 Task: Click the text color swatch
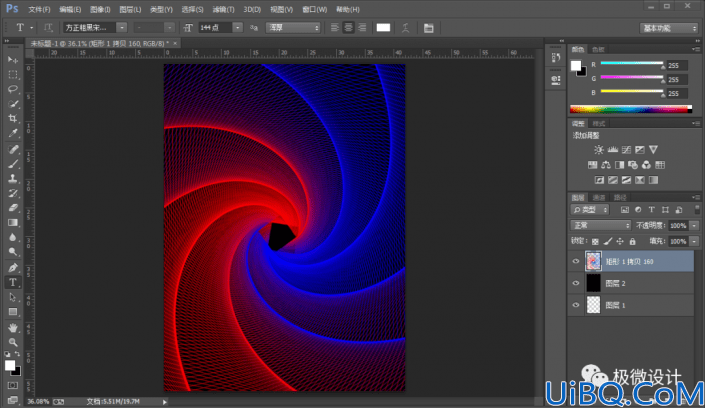383,28
